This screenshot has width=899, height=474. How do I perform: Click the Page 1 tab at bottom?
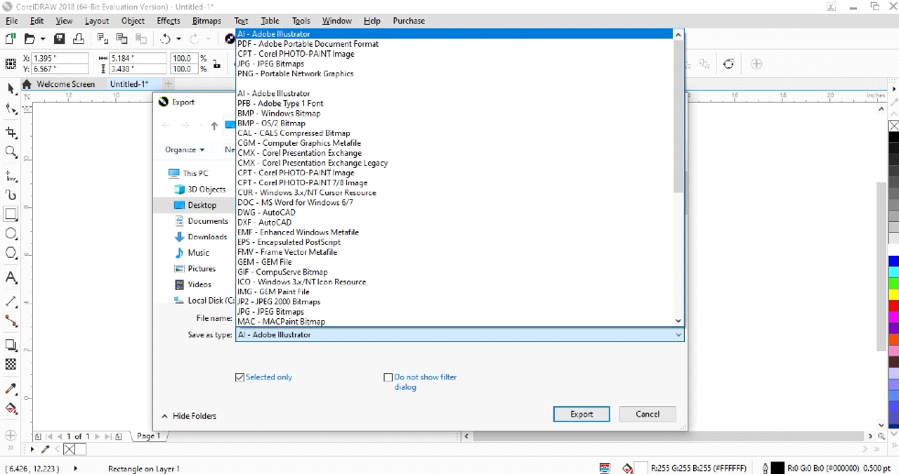[x=148, y=436]
